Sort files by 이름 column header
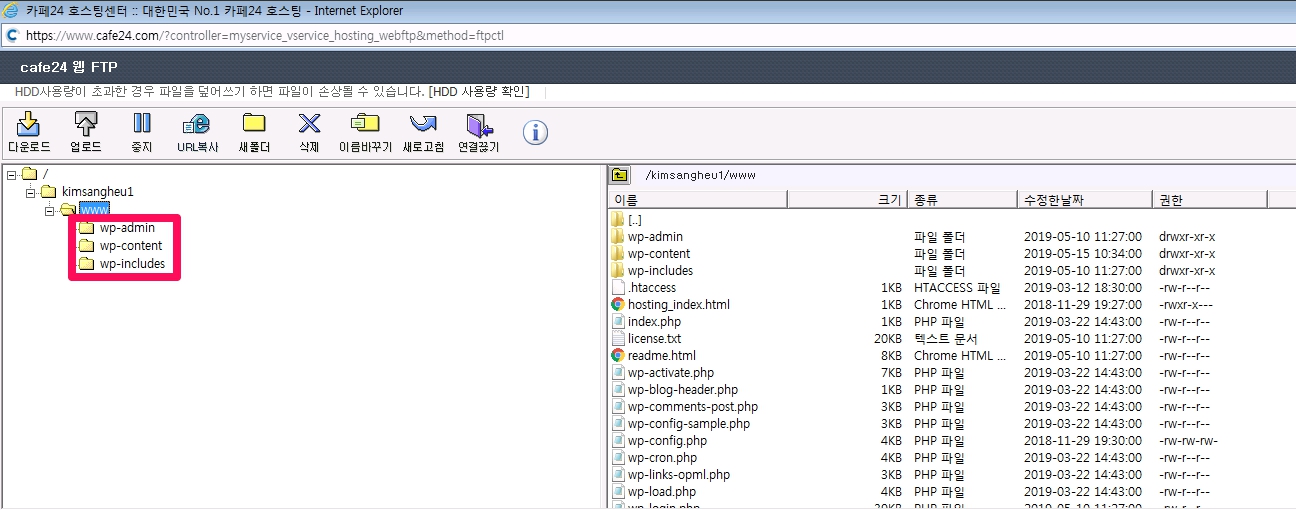 pos(697,200)
